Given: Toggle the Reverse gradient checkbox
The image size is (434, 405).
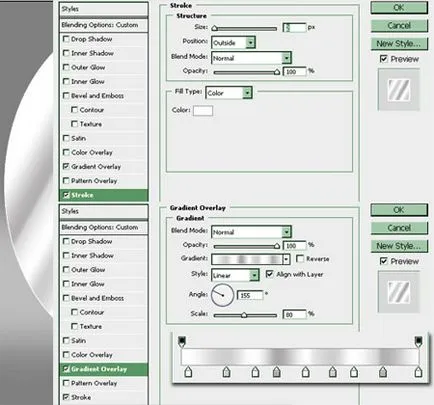Looking at the screenshot, I should (x=300, y=259).
